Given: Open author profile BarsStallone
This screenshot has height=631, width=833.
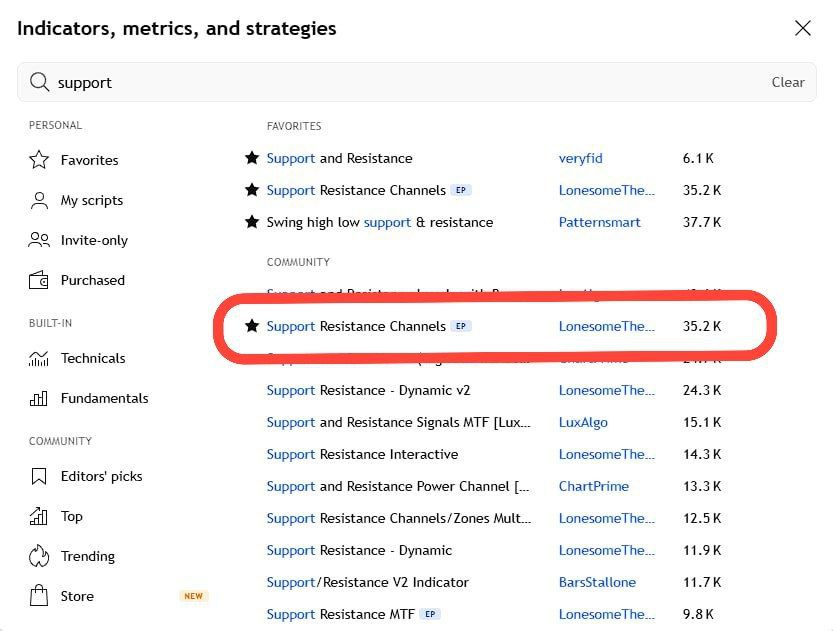Looking at the screenshot, I should 597,582.
